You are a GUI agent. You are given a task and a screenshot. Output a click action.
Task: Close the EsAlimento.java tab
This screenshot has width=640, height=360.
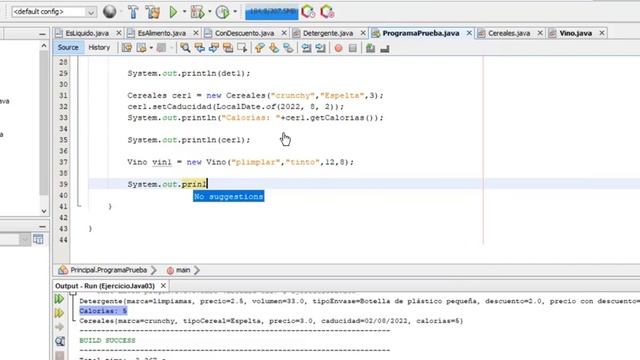[196, 33]
